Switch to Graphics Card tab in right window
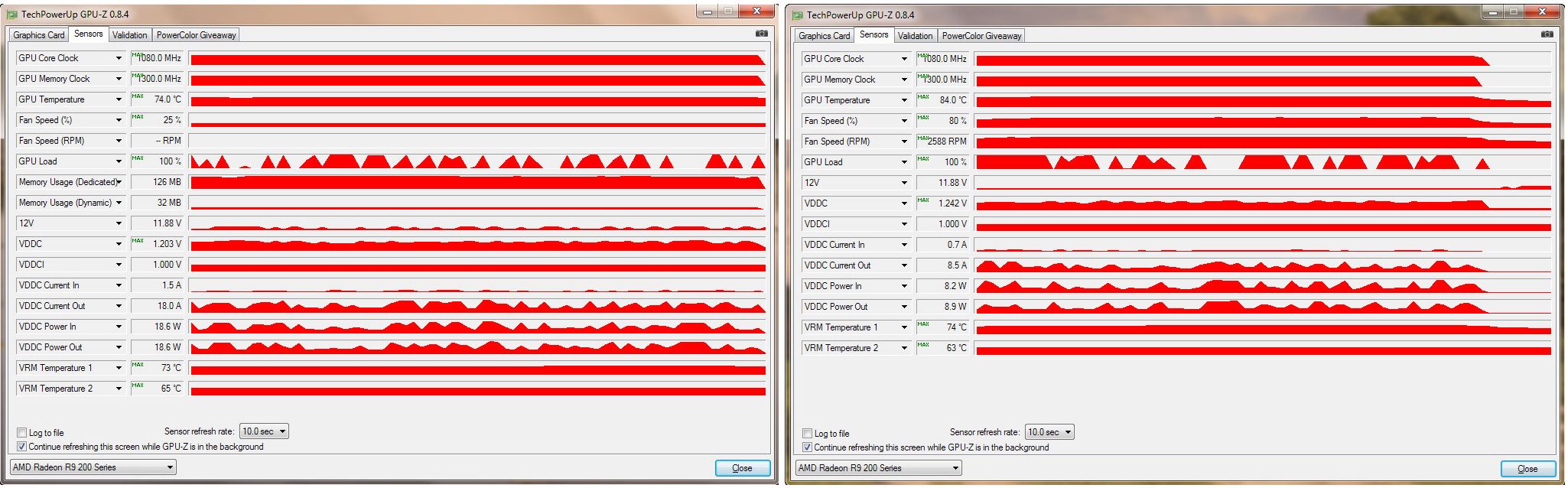 click(x=825, y=36)
